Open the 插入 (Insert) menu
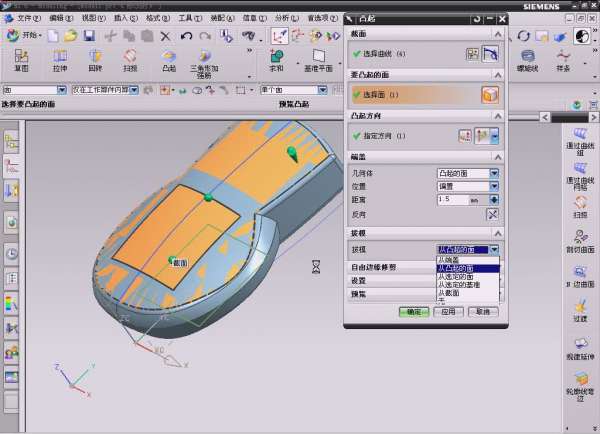The width and height of the screenshot is (600, 434). pyautogui.click(x=126, y=17)
